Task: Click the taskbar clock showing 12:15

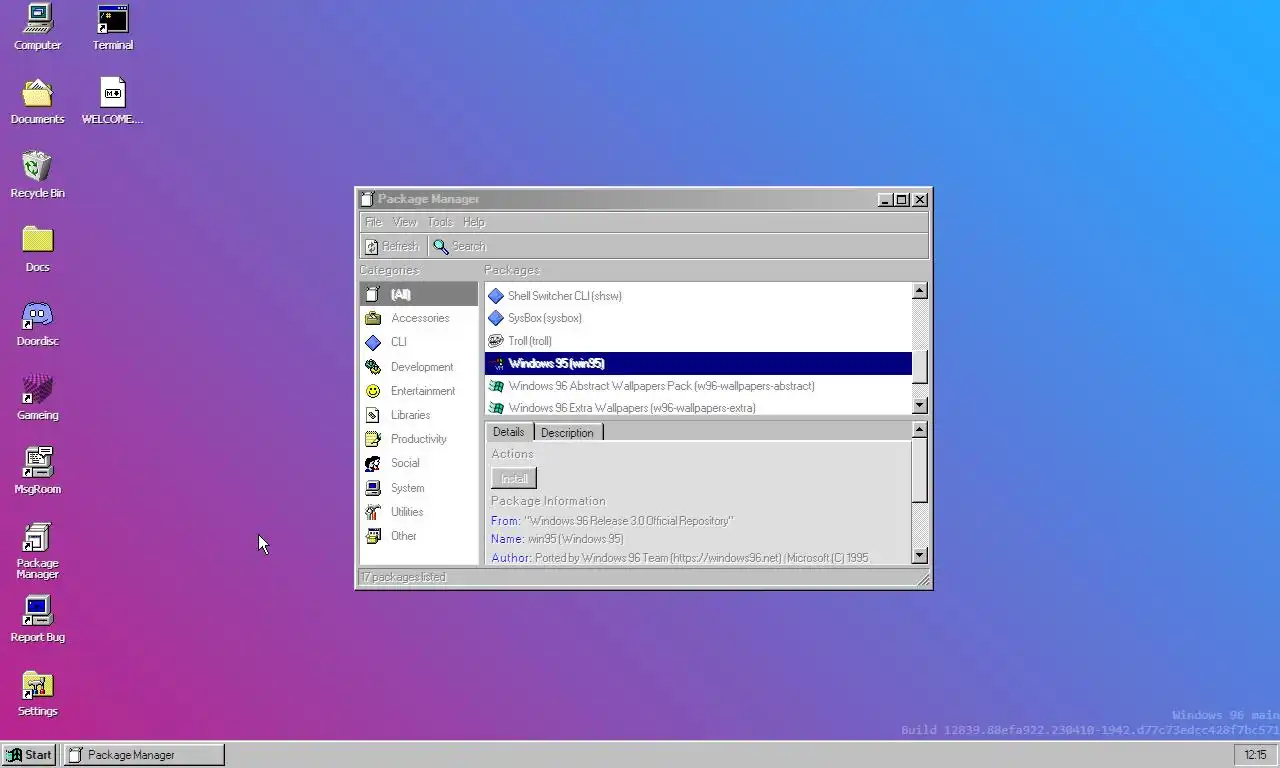Action: tap(1255, 755)
